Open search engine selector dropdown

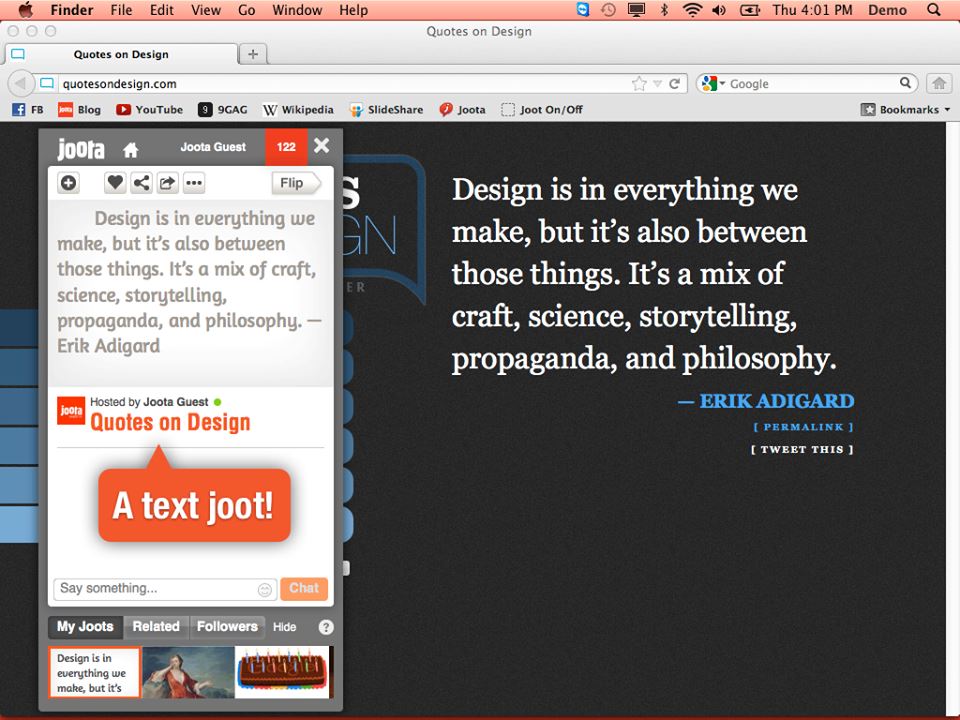pos(713,84)
